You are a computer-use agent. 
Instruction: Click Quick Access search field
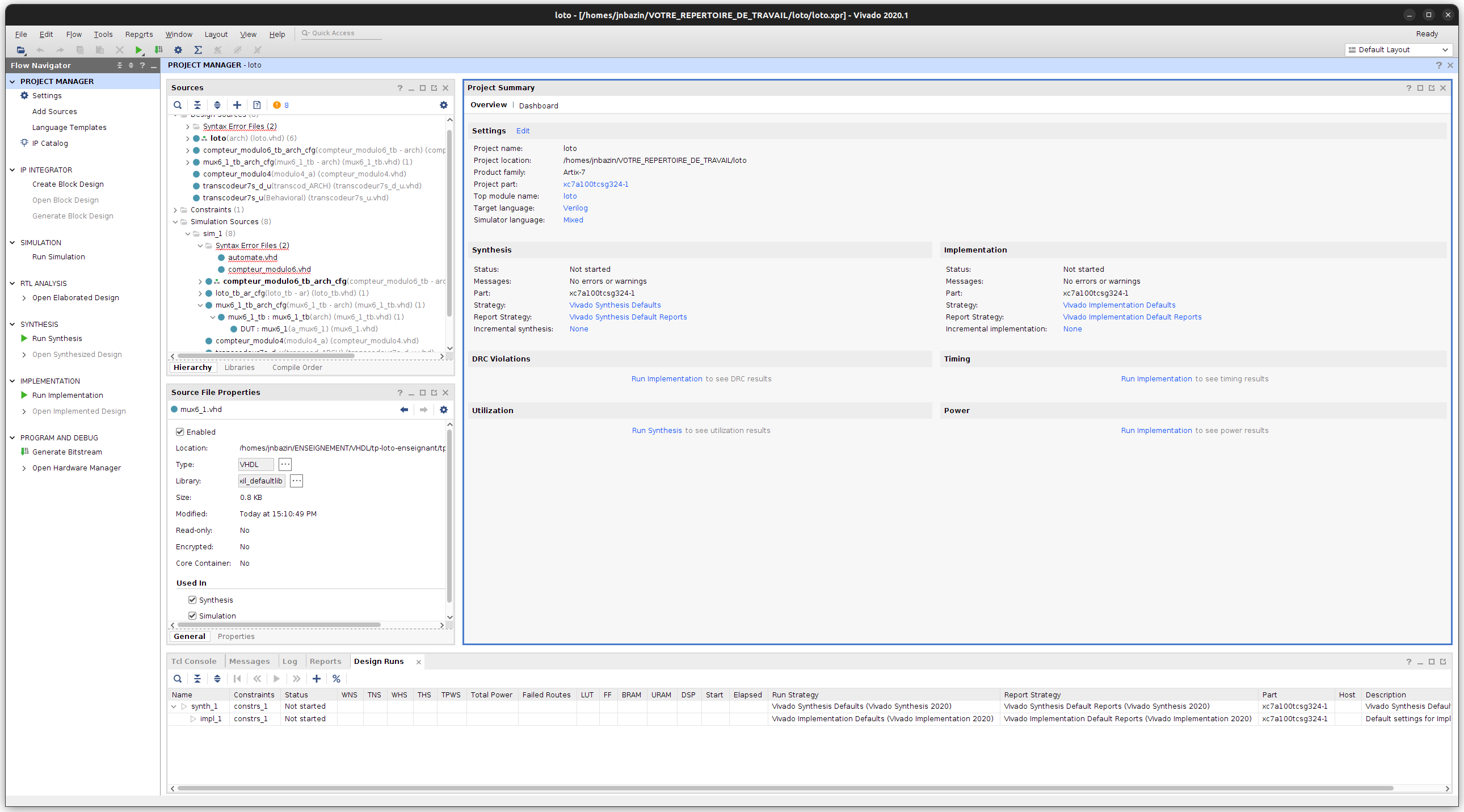(341, 33)
